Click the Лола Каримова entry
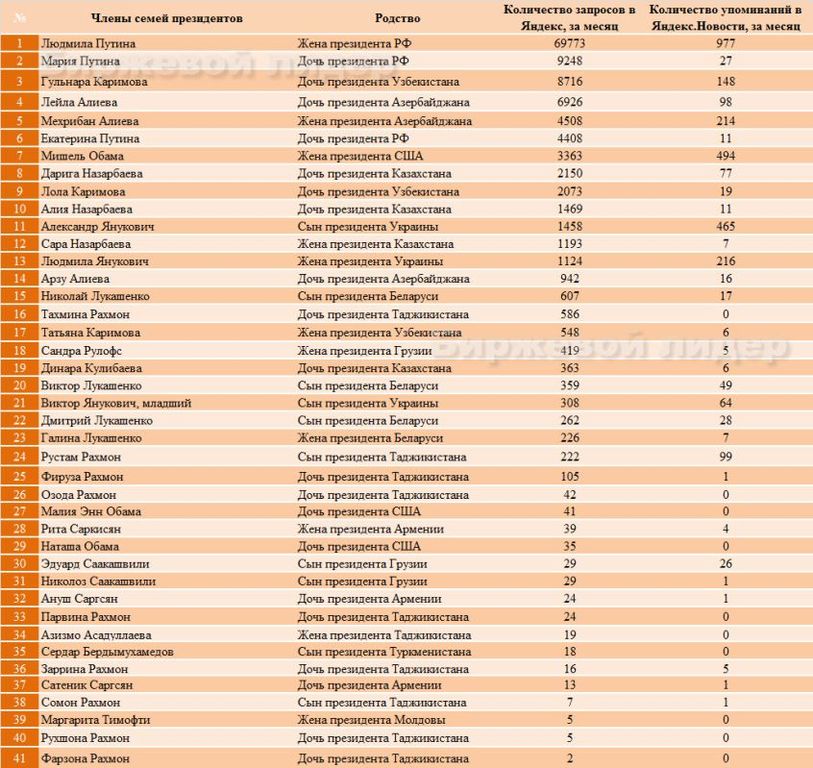Image resolution: width=813 pixels, height=768 pixels. 83,192
